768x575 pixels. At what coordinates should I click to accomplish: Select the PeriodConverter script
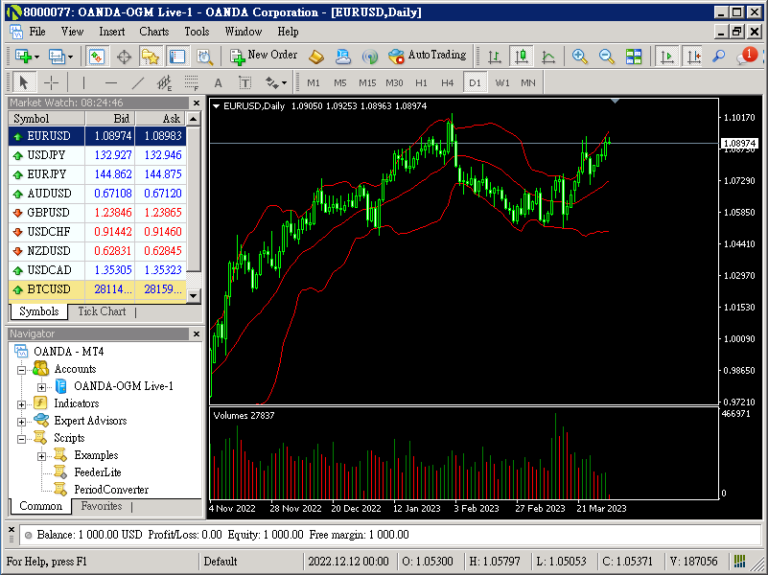point(111,490)
